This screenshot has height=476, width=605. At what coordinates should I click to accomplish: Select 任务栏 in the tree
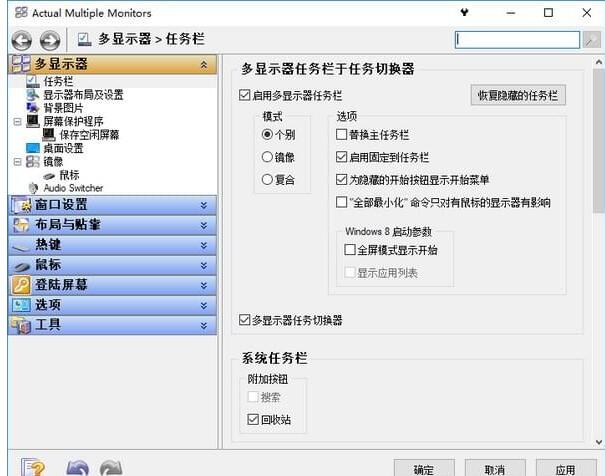58,81
